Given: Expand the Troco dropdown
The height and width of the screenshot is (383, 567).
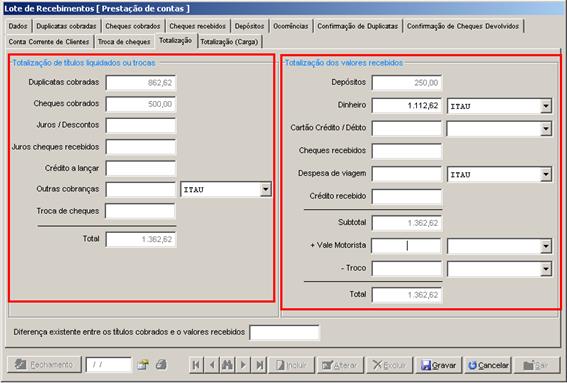Looking at the screenshot, I should click(546, 269).
